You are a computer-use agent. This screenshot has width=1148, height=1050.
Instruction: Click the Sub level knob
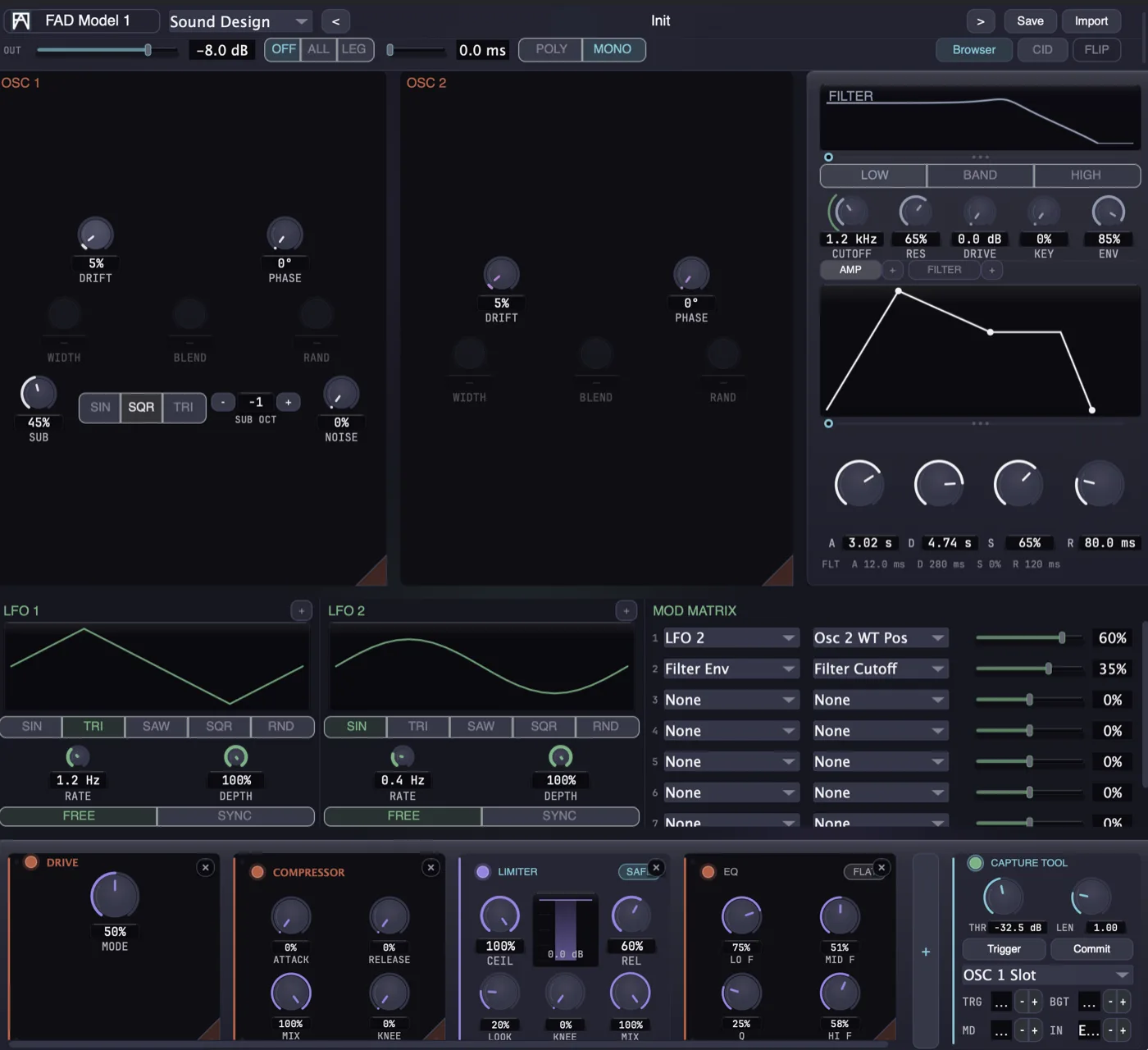[x=39, y=394]
